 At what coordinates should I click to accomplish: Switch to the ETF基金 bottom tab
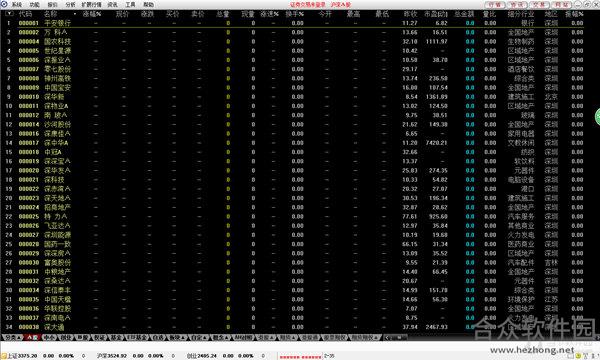click(x=137, y=338)
